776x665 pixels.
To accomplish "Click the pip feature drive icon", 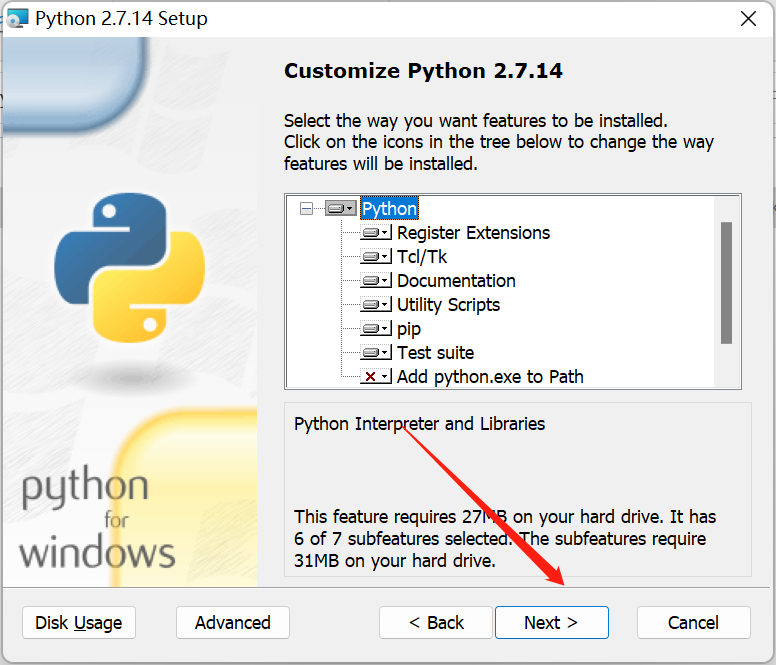I will coord(376,329).
